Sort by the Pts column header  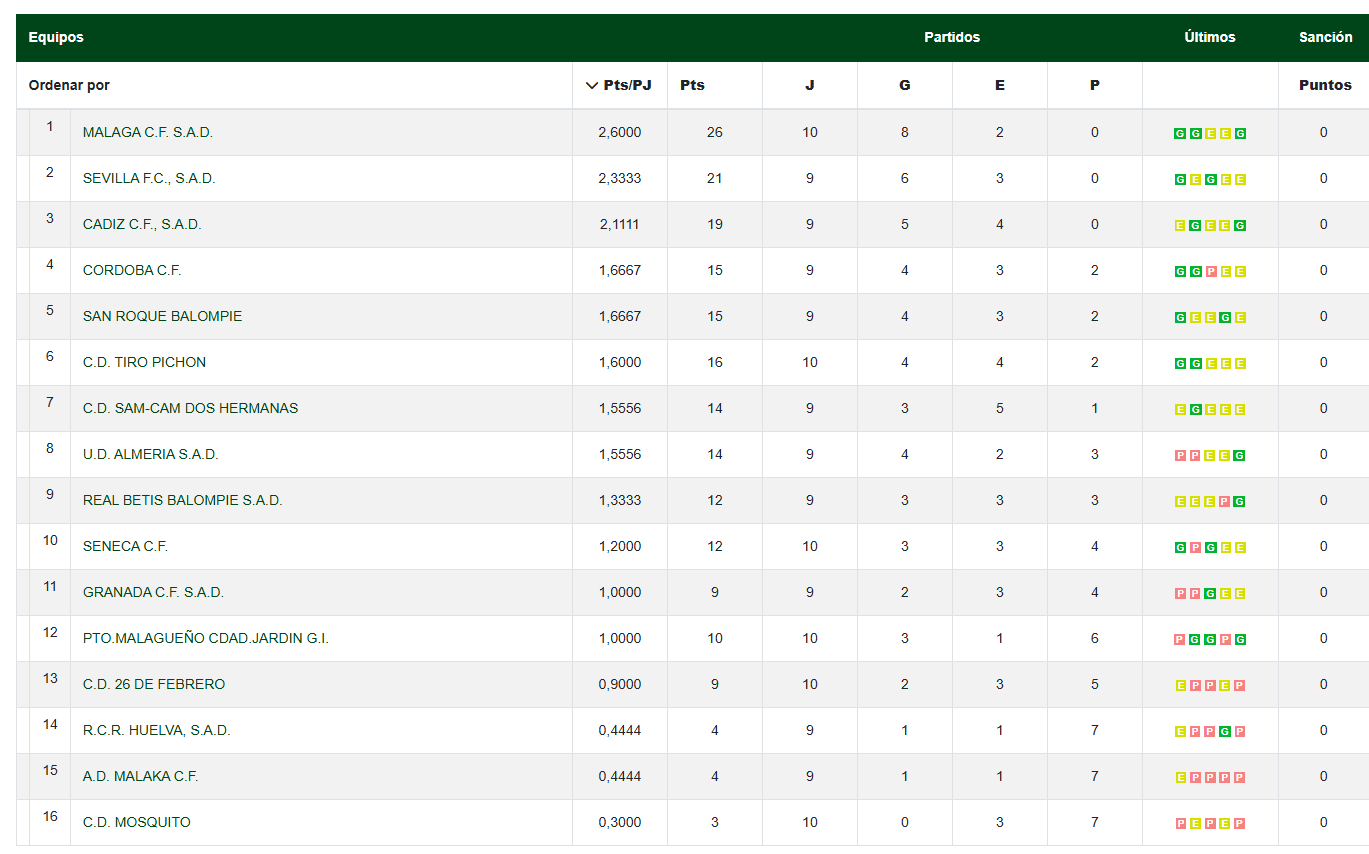692,85
